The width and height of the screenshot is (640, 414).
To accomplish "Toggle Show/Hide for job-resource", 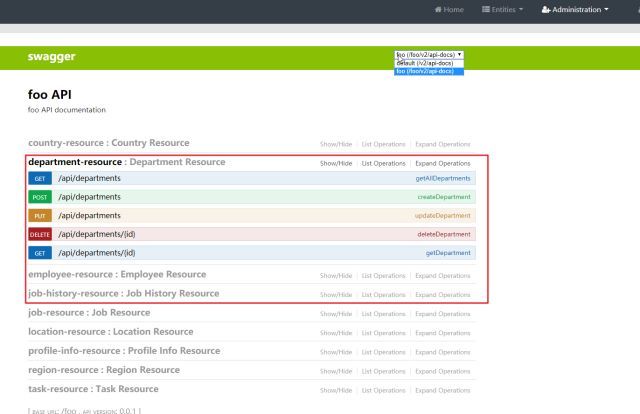I will click(336, 314).
